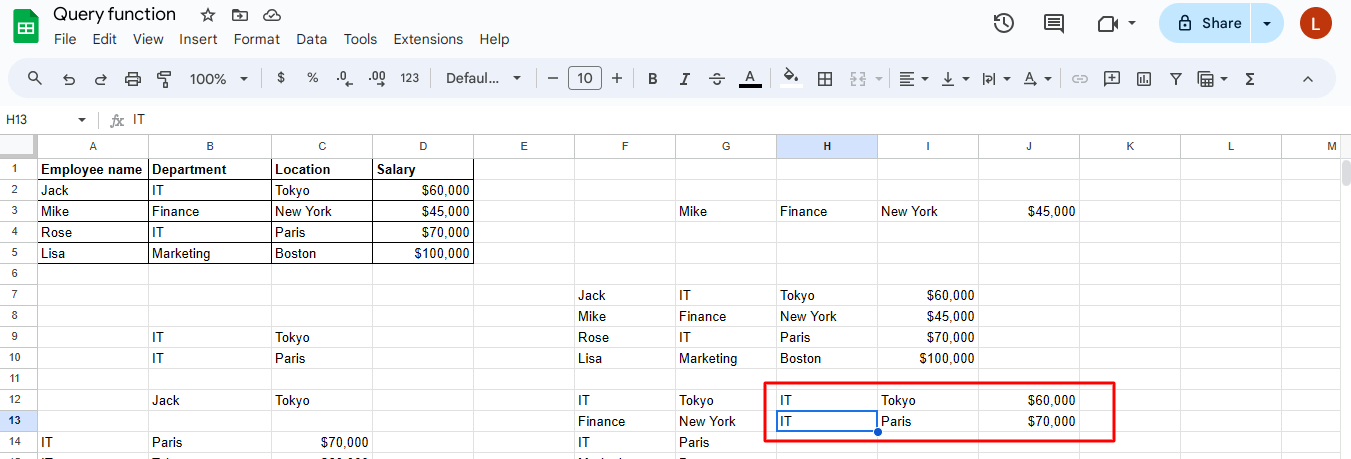This screenshot has height=459, width=1351.
Task: Open the font family dropdown
Action: coord(484,79)
